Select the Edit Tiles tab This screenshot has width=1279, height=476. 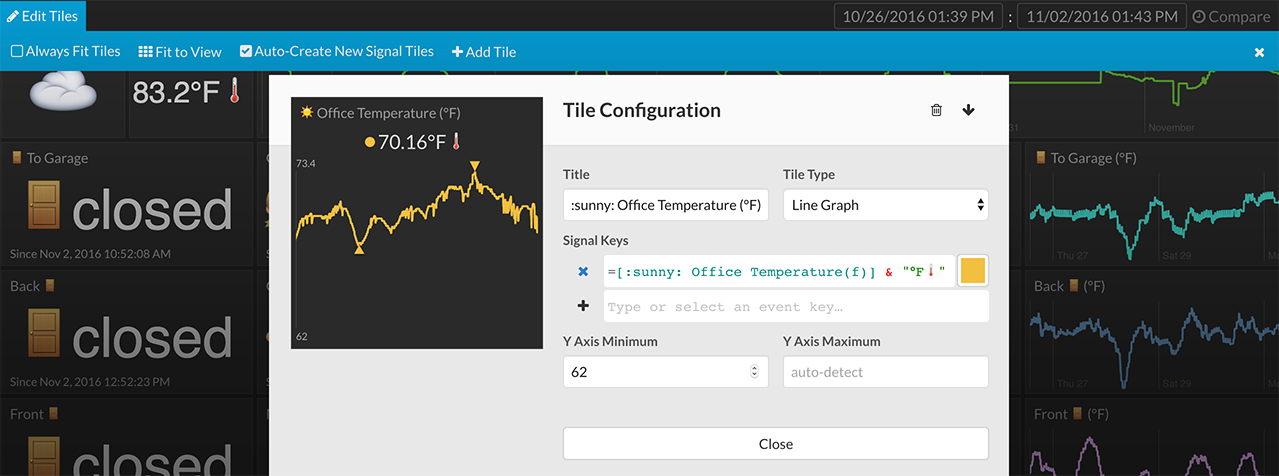point(43,16)
